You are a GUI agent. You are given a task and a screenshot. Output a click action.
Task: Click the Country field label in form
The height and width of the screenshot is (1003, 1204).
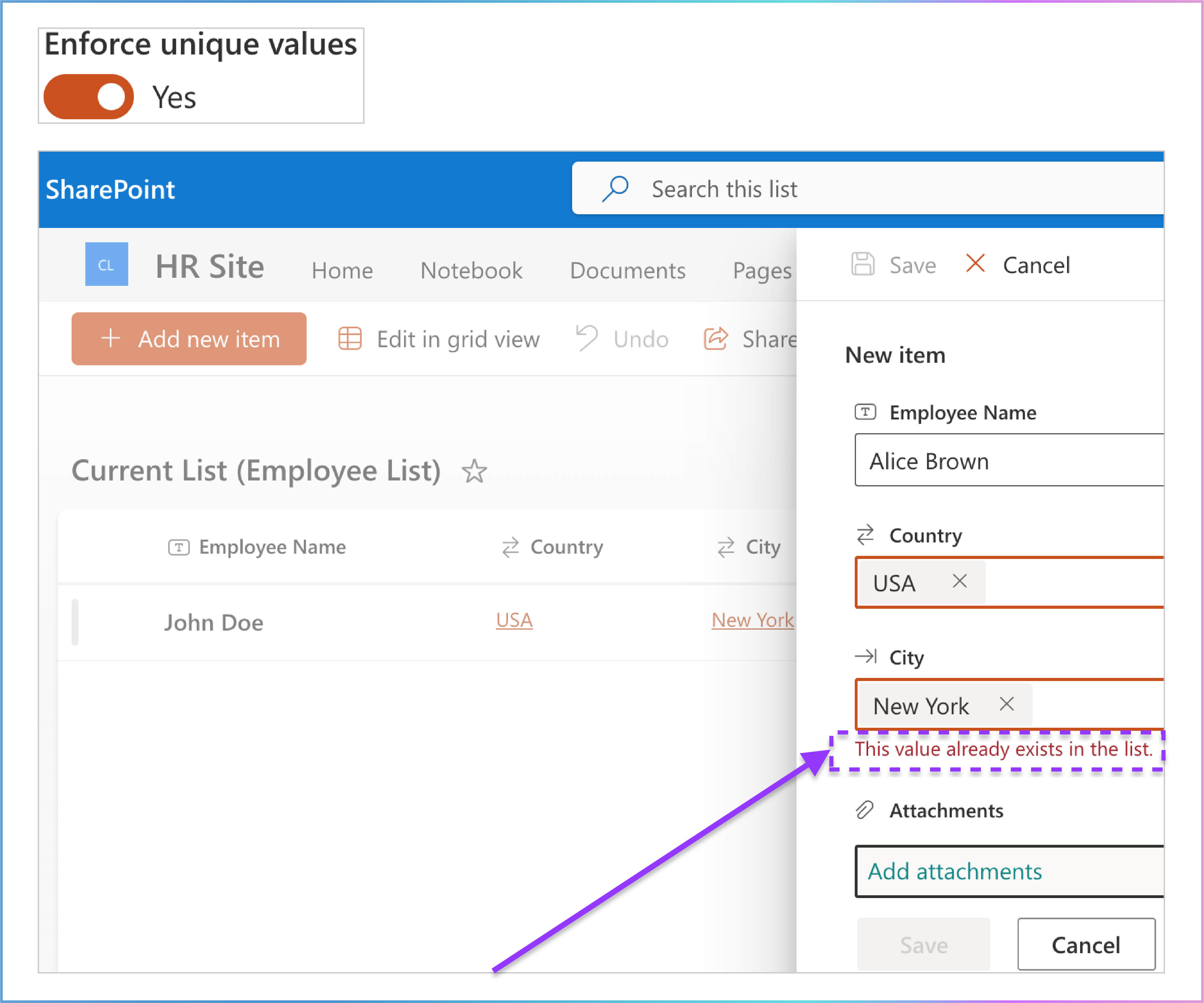[x=925, y=536]
